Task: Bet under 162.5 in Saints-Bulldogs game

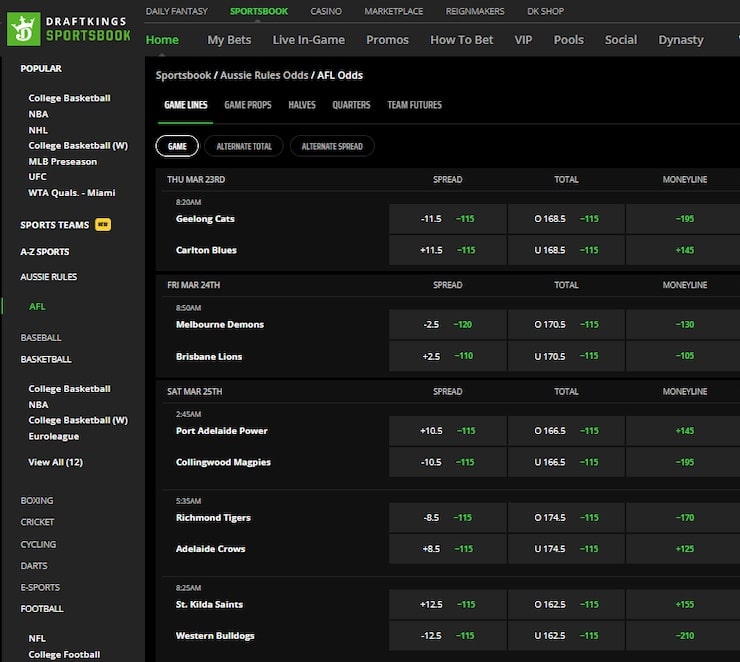Action: click(x=566, y=636)
